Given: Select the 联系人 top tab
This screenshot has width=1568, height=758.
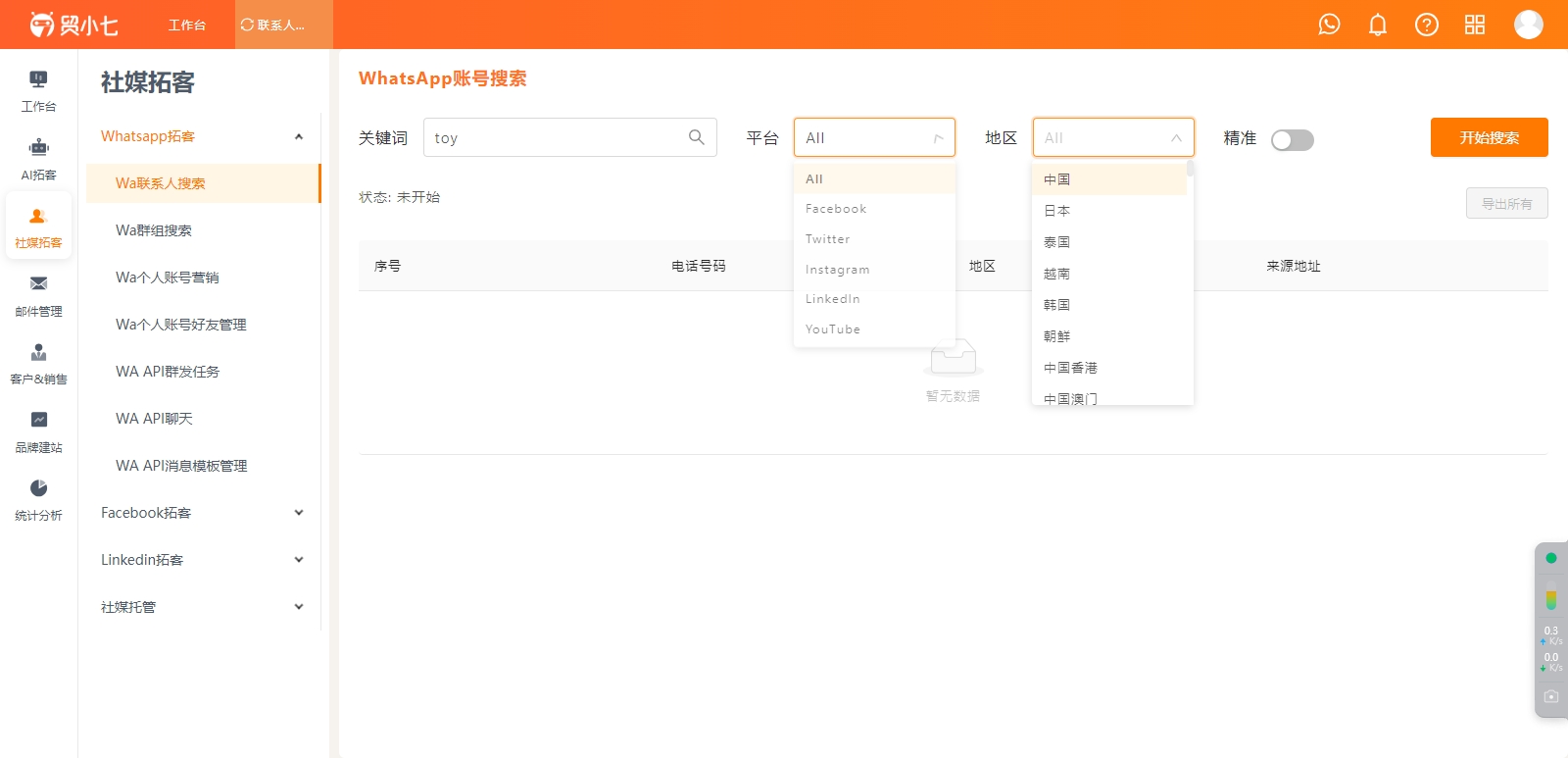Looking at the screenshot, I should click(x=284, y=25).
